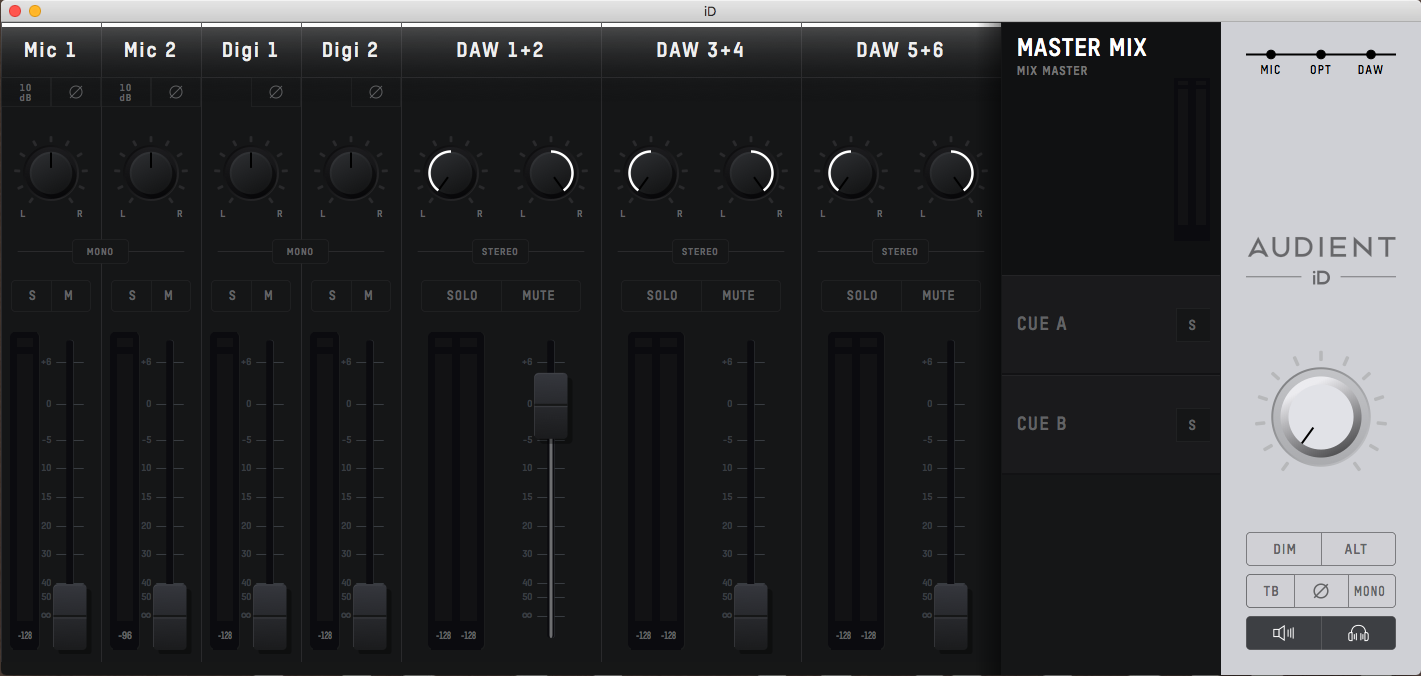Solo the CUE A mix
The image size is (1421, 676).
(x=1192, y=324)
